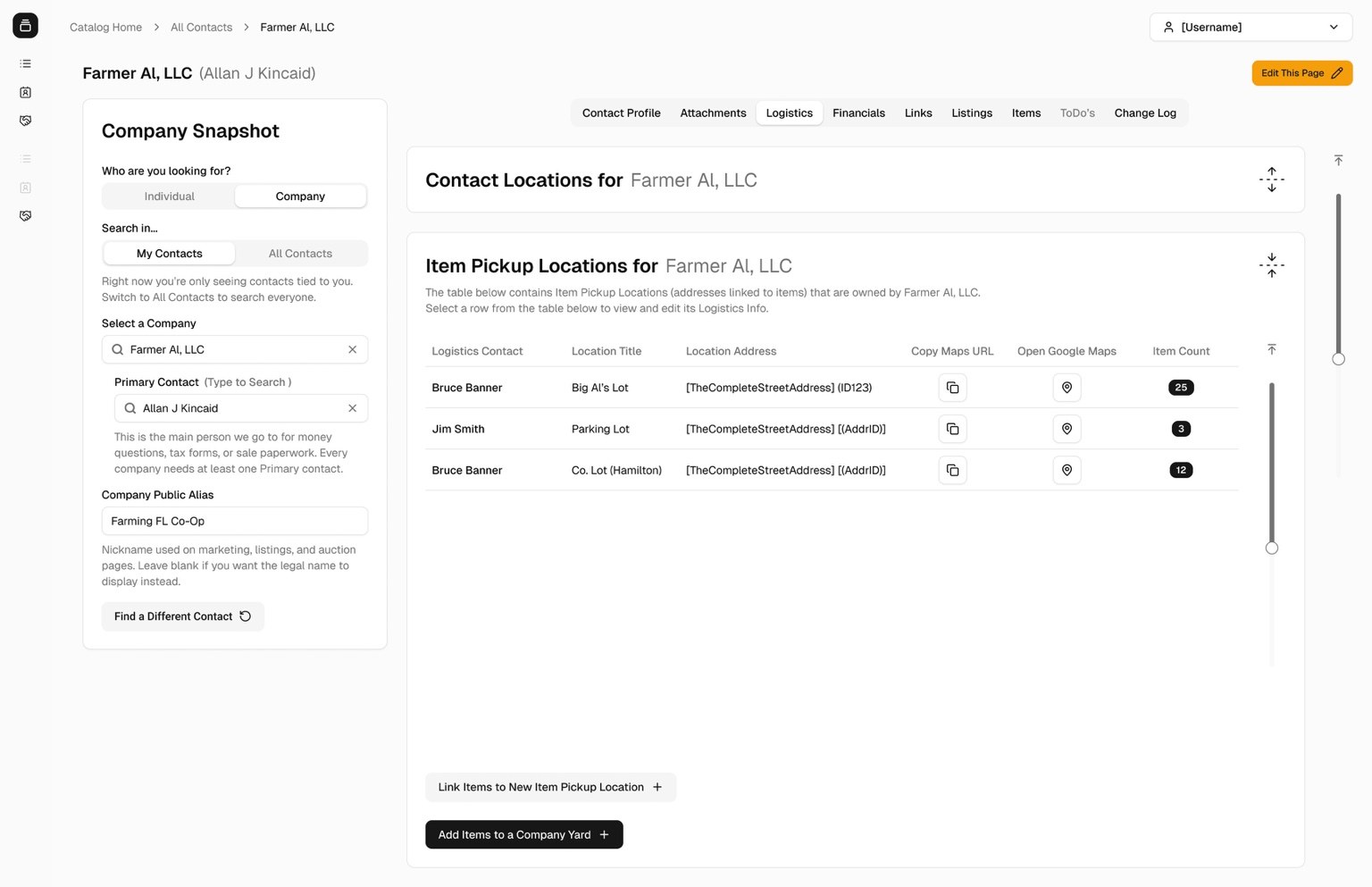Screen dimensions: 1372x887
Task: Collapse the Item Pickup Locations section
Action: click(x=1271, y=265)
